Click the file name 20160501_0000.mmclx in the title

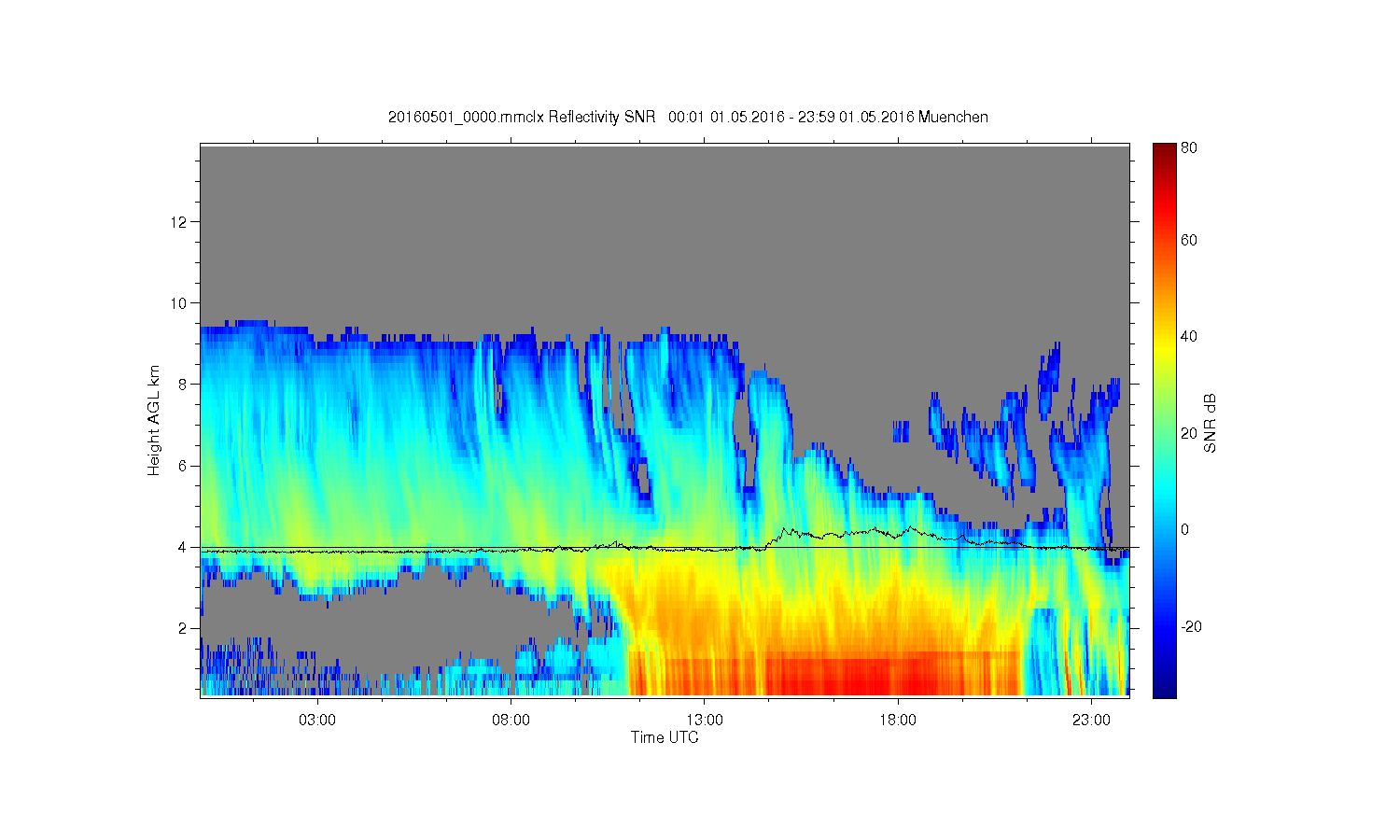click(x=466, y=118)
